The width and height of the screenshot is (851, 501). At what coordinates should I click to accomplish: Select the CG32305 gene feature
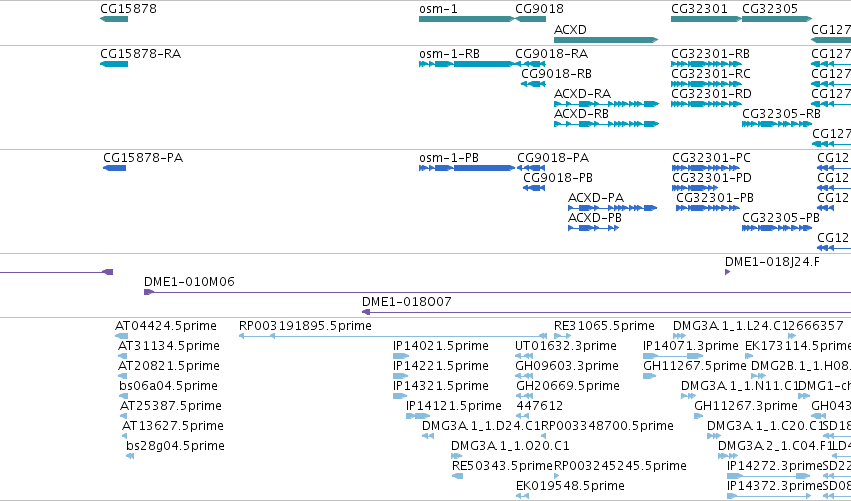coord(777,19)
